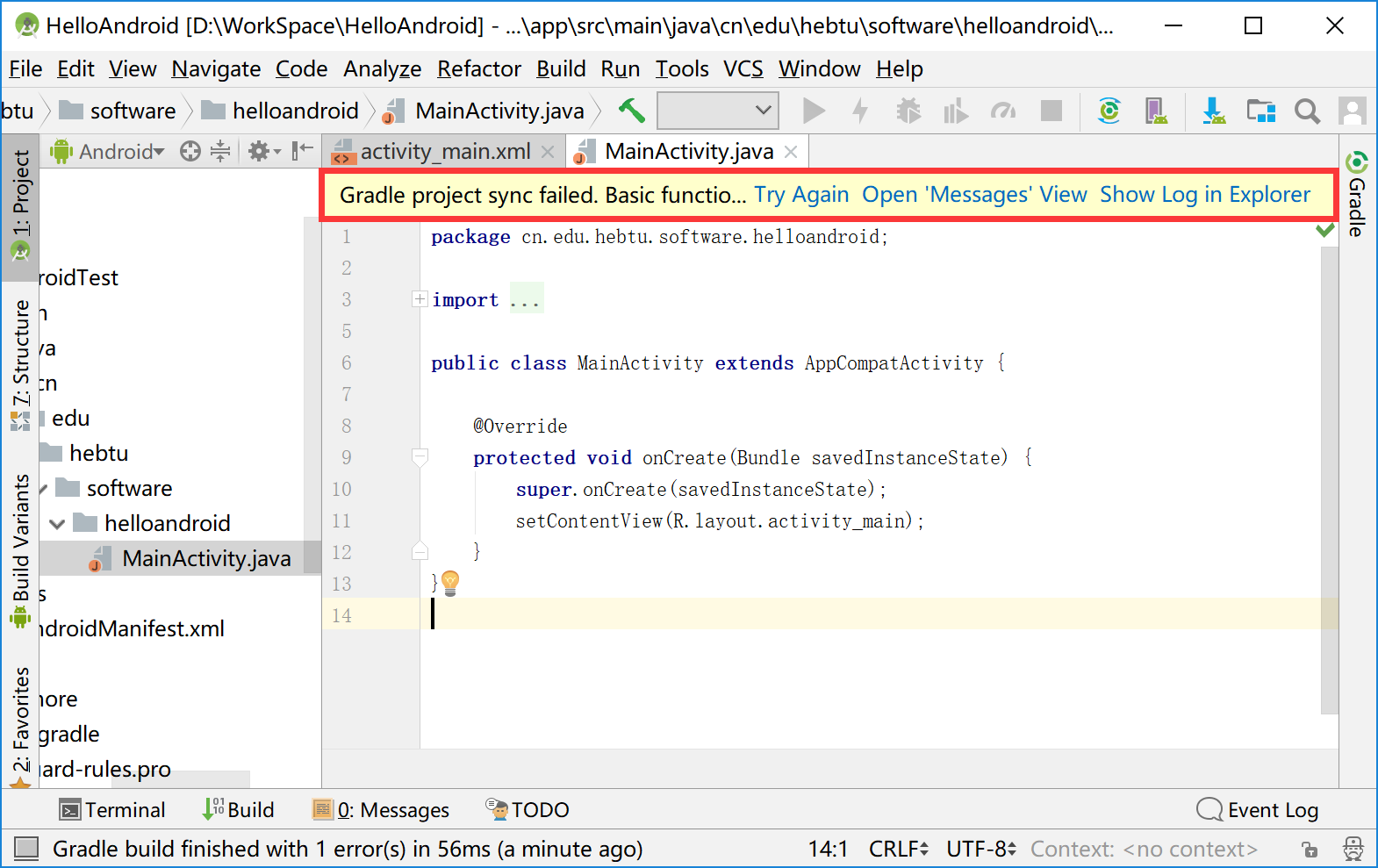This screenshot has width=1378, height=868.
Task: Toggle the Build tool window
Action: pyautogui.click(x=239, y=809)
